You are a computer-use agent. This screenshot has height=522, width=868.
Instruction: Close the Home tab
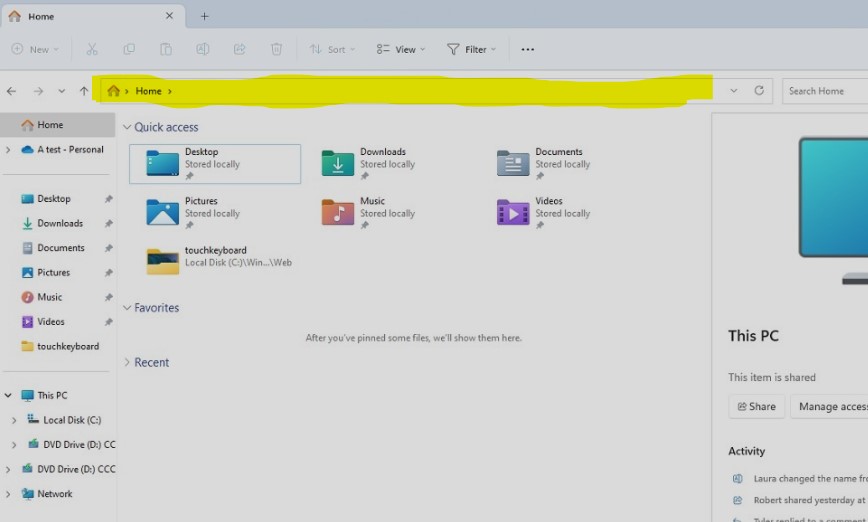click(169, 16)
